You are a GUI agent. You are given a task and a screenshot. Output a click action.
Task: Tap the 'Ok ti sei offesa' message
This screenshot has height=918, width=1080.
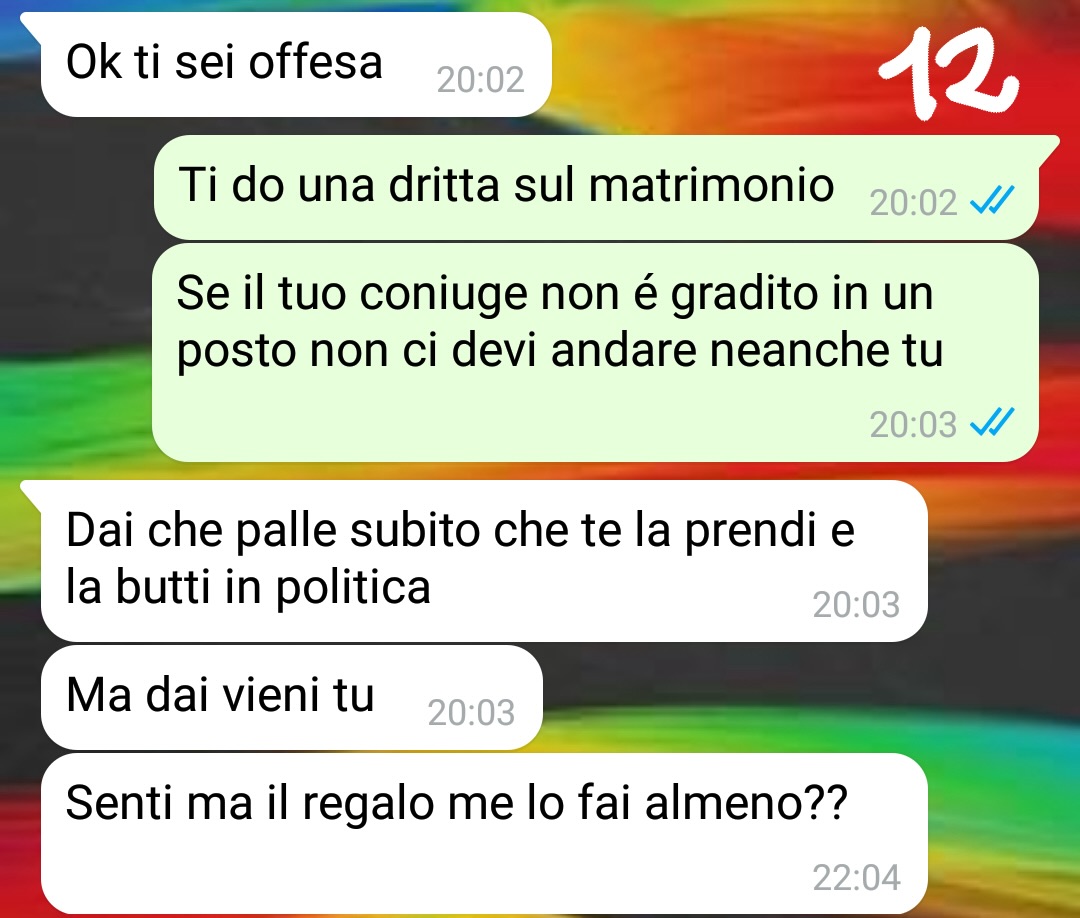(296, 65)
